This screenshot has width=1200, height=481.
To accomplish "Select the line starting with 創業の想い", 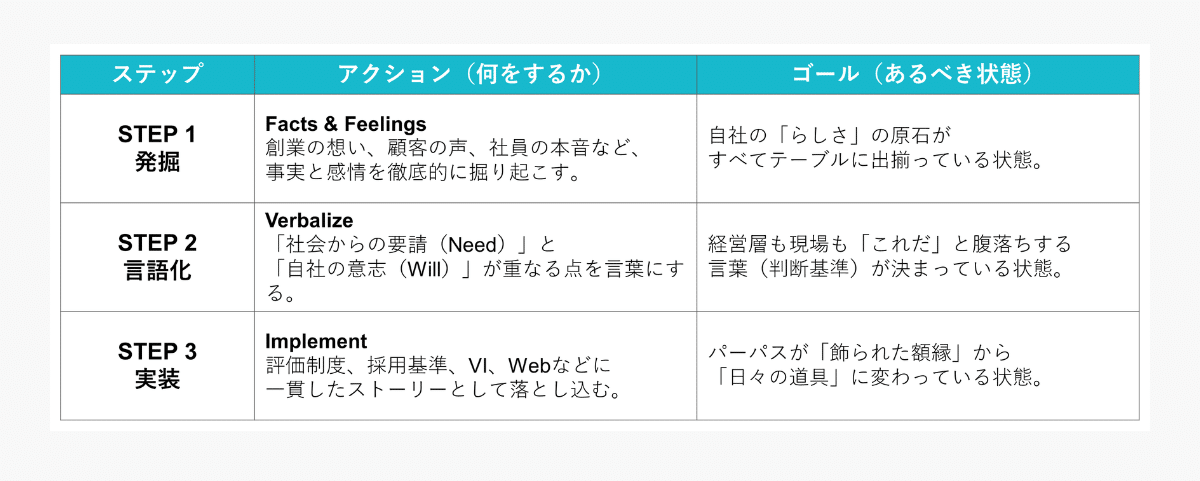I will pos(451,148).
